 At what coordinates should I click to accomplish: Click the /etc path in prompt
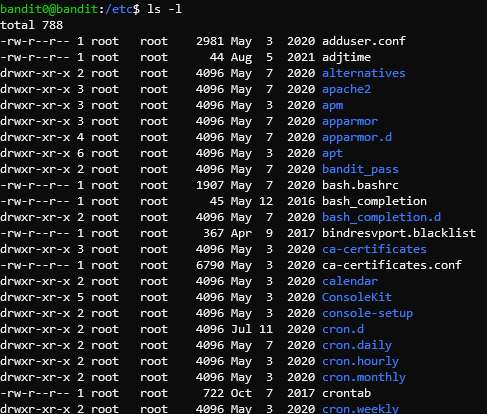pyautogui.click(x=119, y=9)
